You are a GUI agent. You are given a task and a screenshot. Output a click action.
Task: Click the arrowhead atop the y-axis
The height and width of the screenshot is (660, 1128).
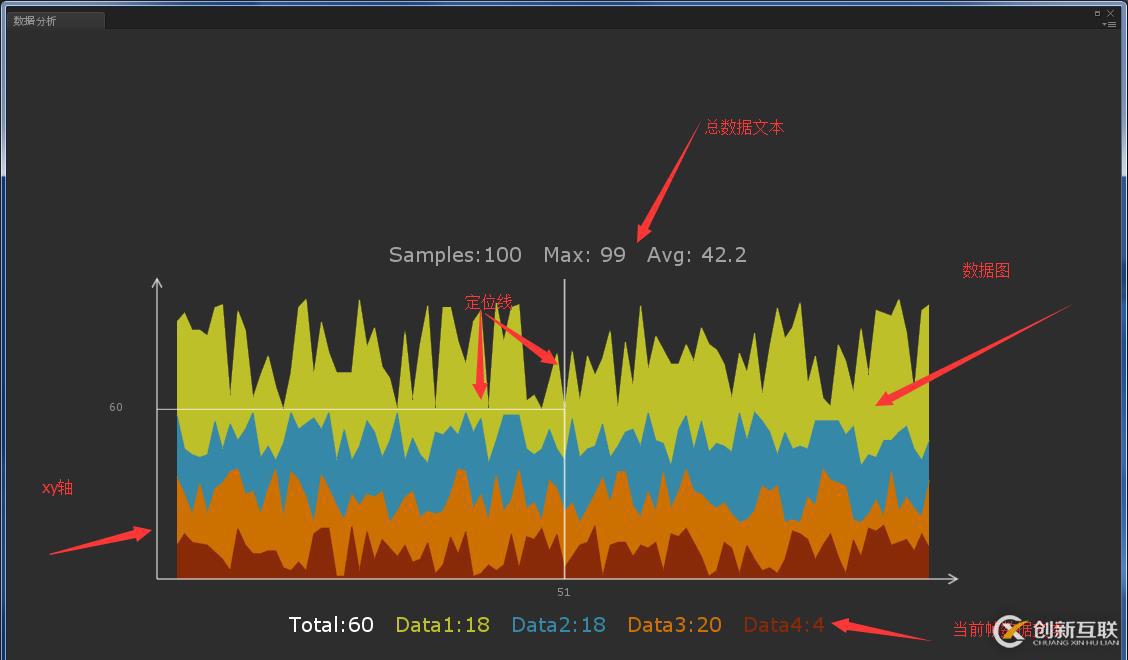tap(157, 283)
